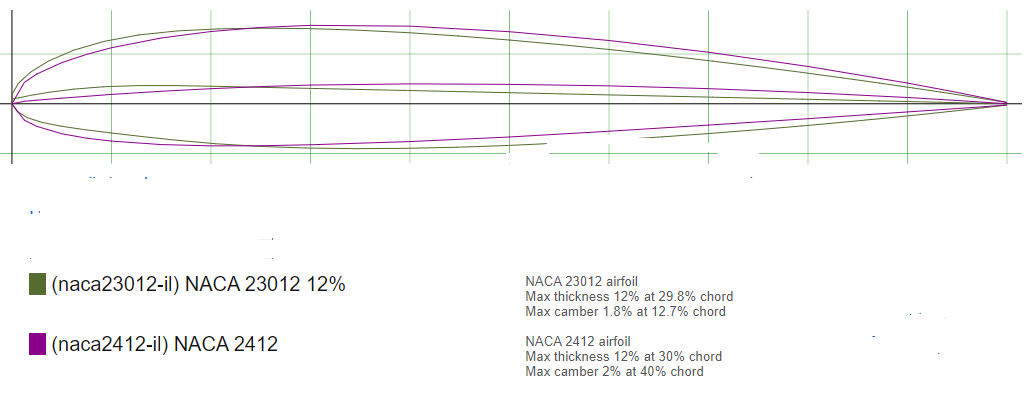Click the black vertical axis at the leading edge
The height and width of the screenshot is (415, 1032).
12,85
